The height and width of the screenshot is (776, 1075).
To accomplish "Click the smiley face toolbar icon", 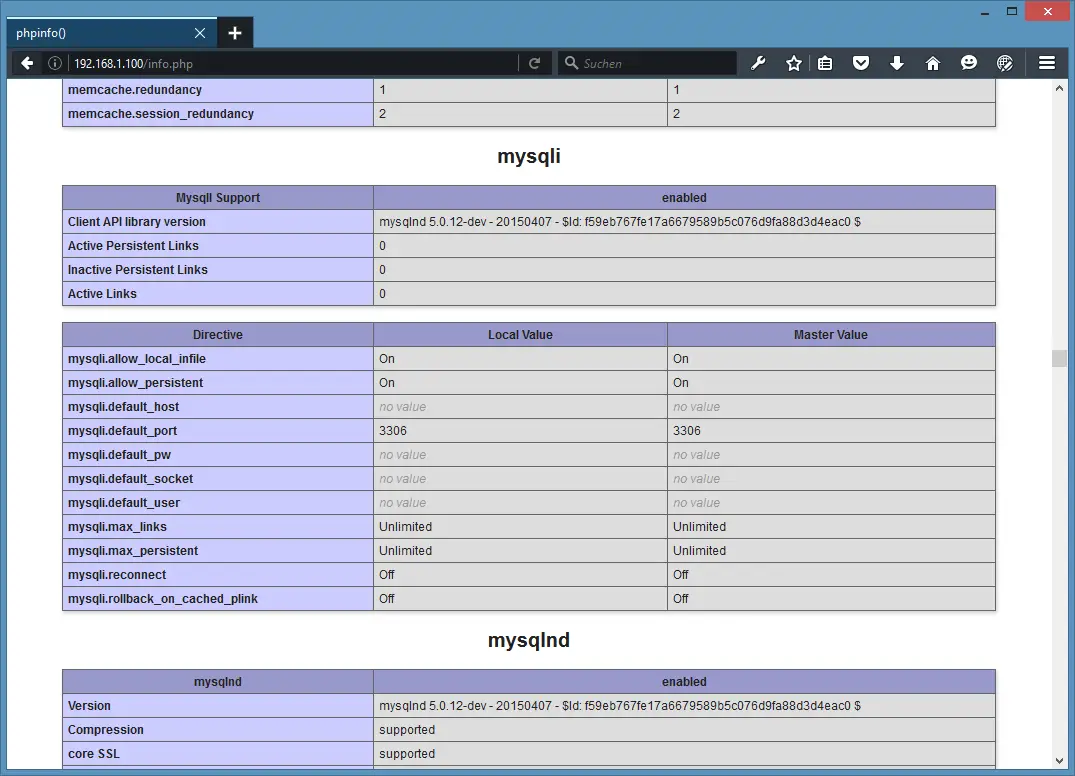I will point(969,63).
